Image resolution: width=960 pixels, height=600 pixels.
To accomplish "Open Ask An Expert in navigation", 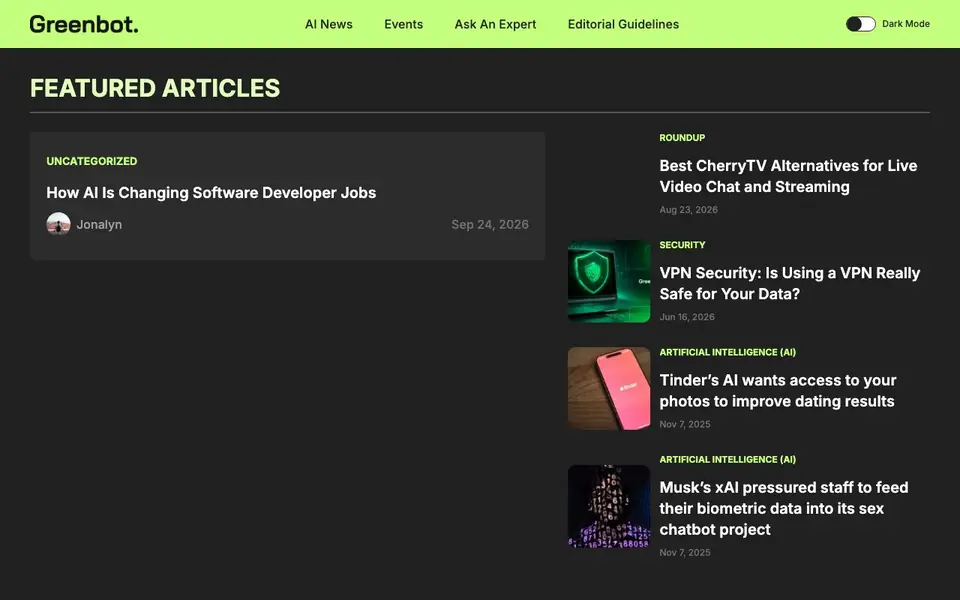I will 495,24.
